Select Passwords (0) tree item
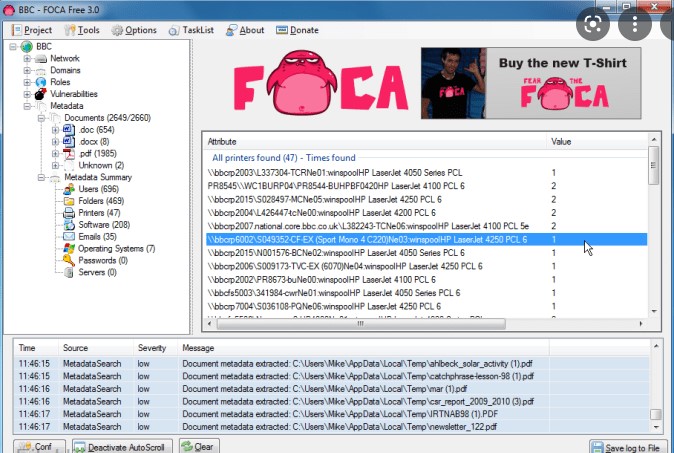674x453 pixels. click(103, 260)
